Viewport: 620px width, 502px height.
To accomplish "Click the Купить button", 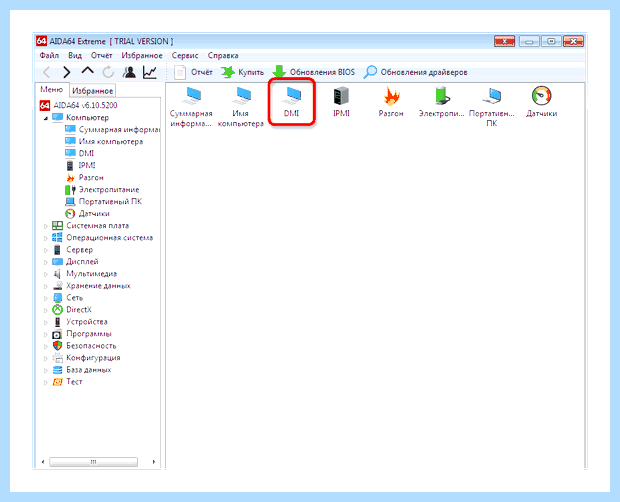I will (242, 72).
